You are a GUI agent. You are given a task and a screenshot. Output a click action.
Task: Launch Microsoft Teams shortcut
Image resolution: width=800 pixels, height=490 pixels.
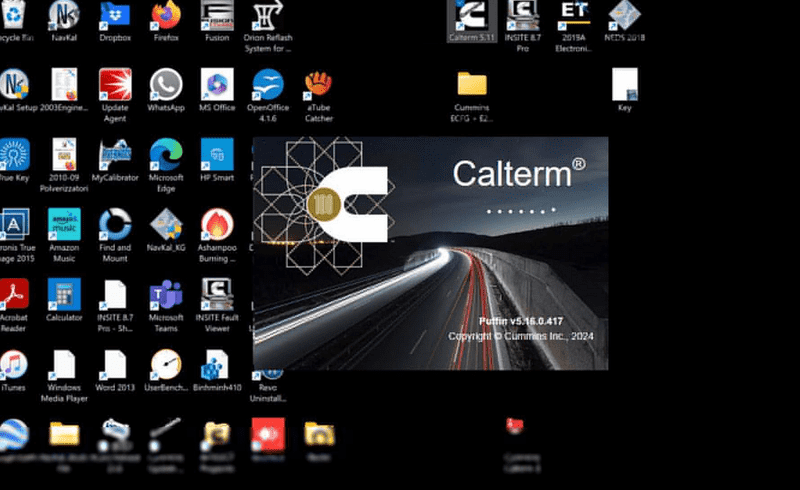(x=166, y=305)
